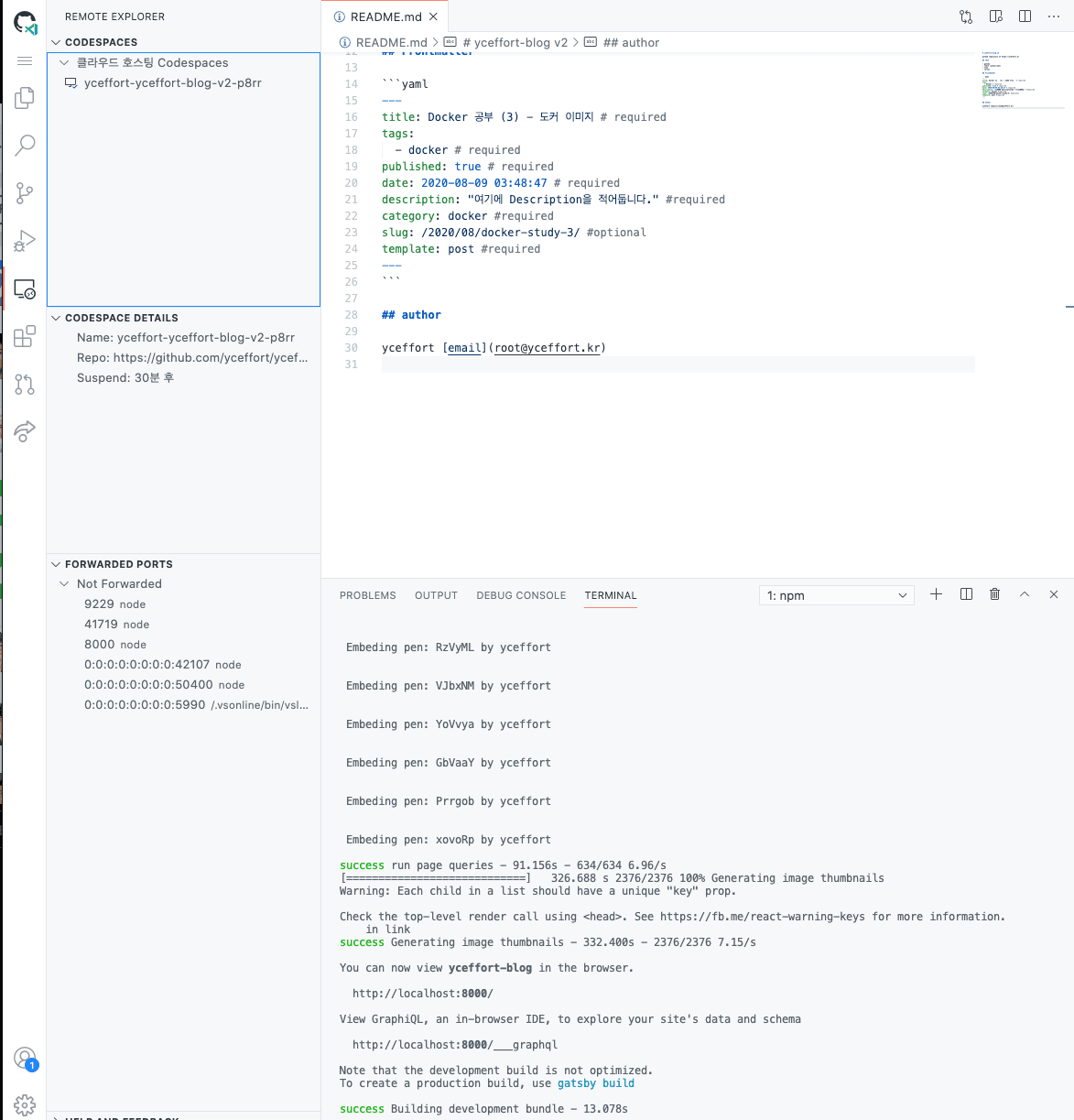Maximize the panel size chevron
The image size is (1074, 1120).
click(1025, 594)
